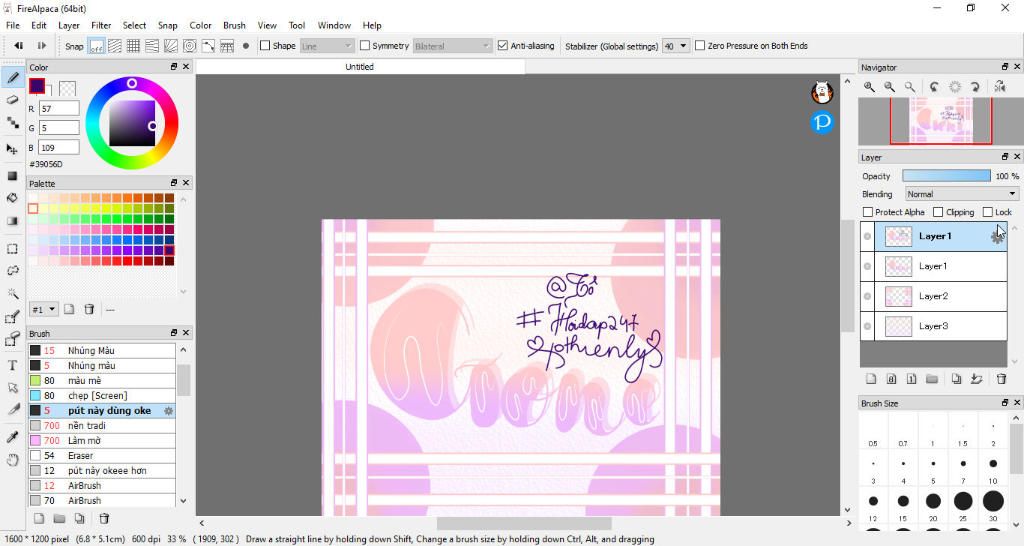The image size is (1024, 546).
Task: Open settings gear on selected Layer1
Action: pos(997,236)
